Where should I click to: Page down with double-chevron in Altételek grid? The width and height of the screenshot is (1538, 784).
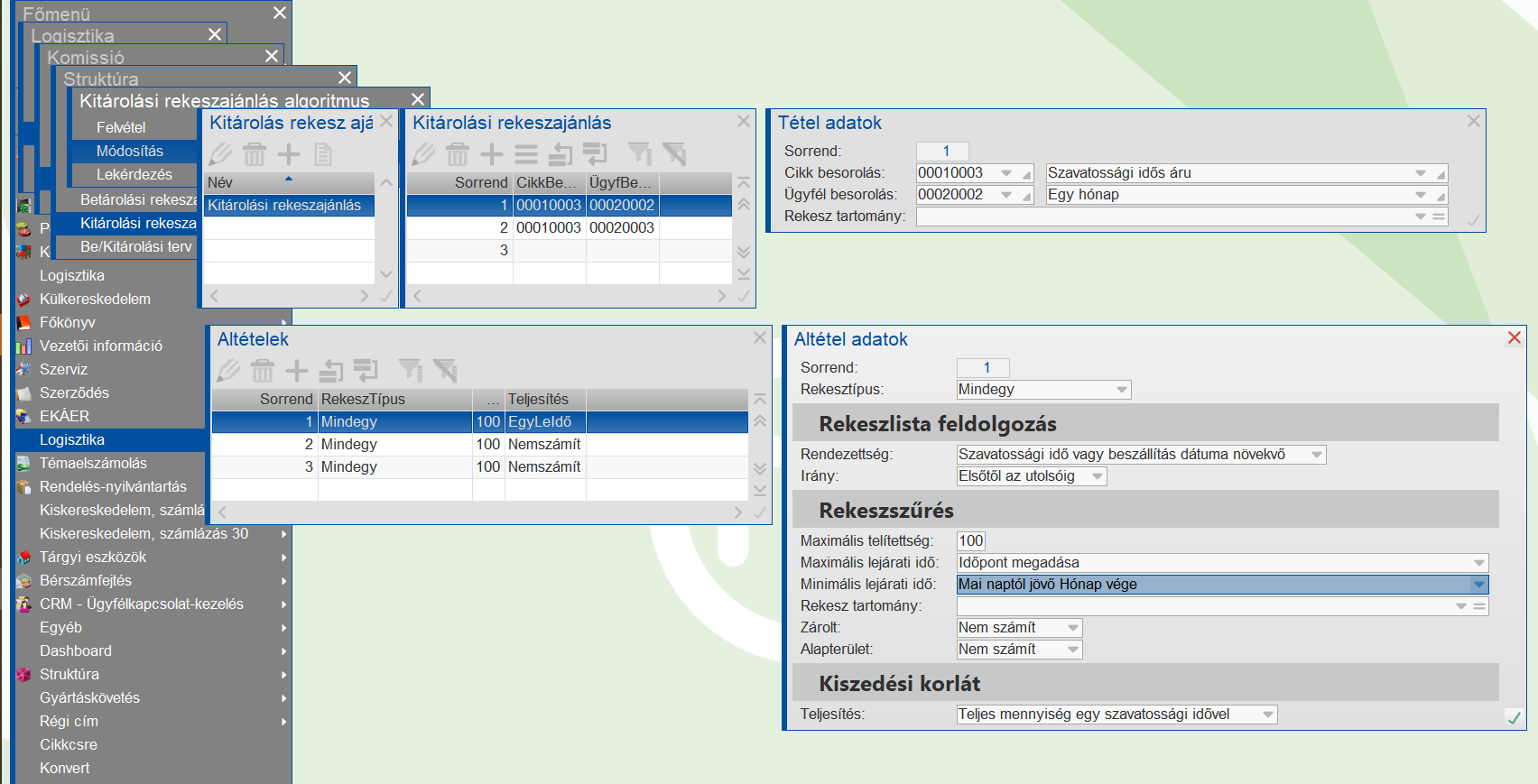pyautogui.click(x=760, y=468)
